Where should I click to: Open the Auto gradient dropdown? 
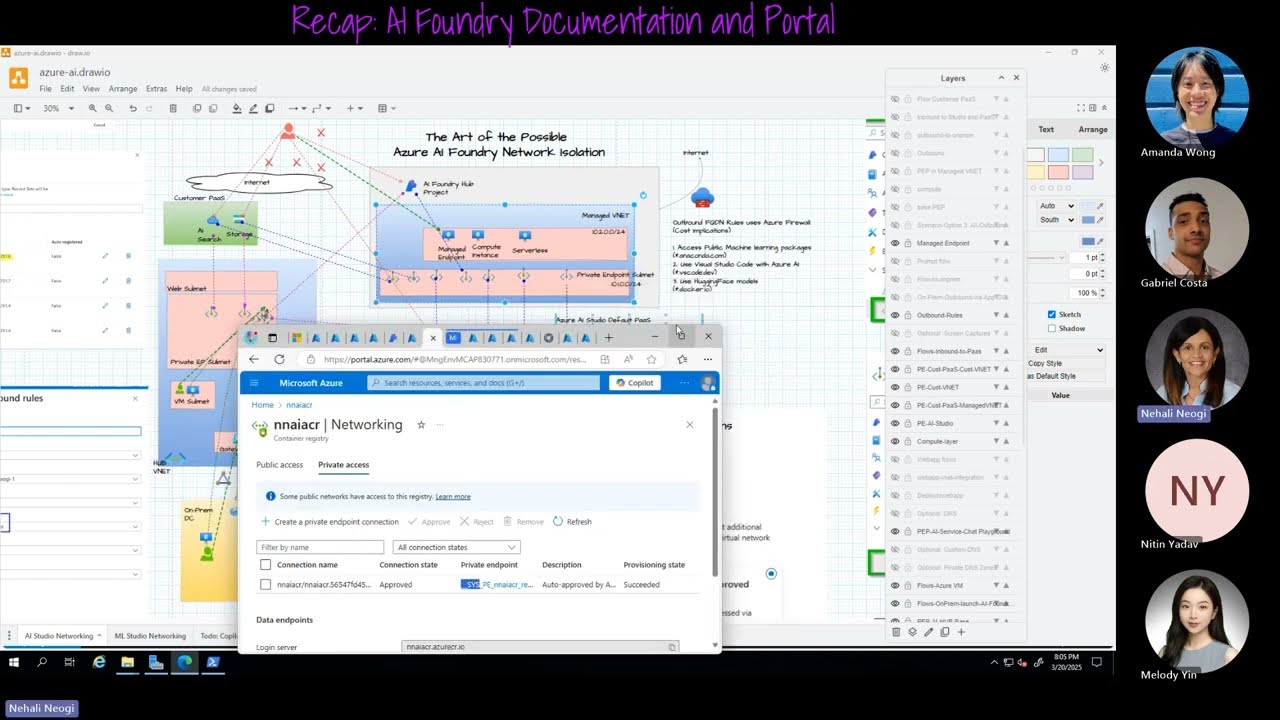pos(1056,206)
